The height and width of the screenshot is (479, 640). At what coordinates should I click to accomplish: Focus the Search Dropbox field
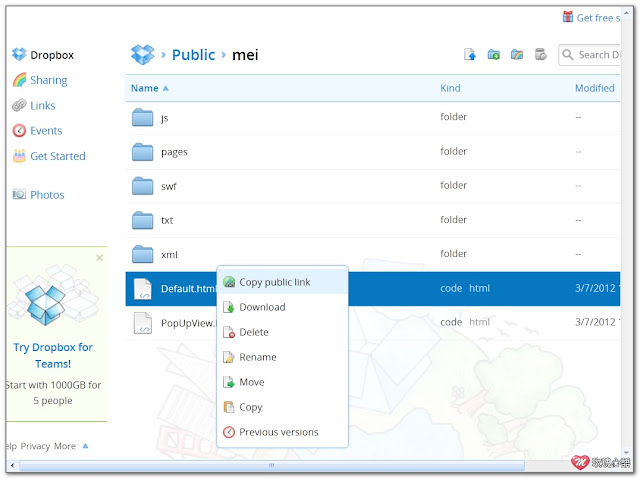click(x=589, y=55)
